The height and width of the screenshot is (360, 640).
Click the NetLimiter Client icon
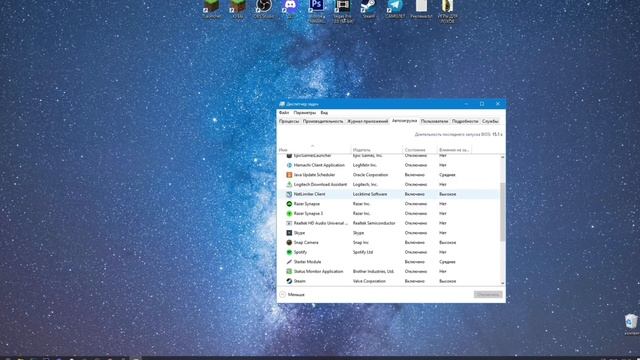289,194
